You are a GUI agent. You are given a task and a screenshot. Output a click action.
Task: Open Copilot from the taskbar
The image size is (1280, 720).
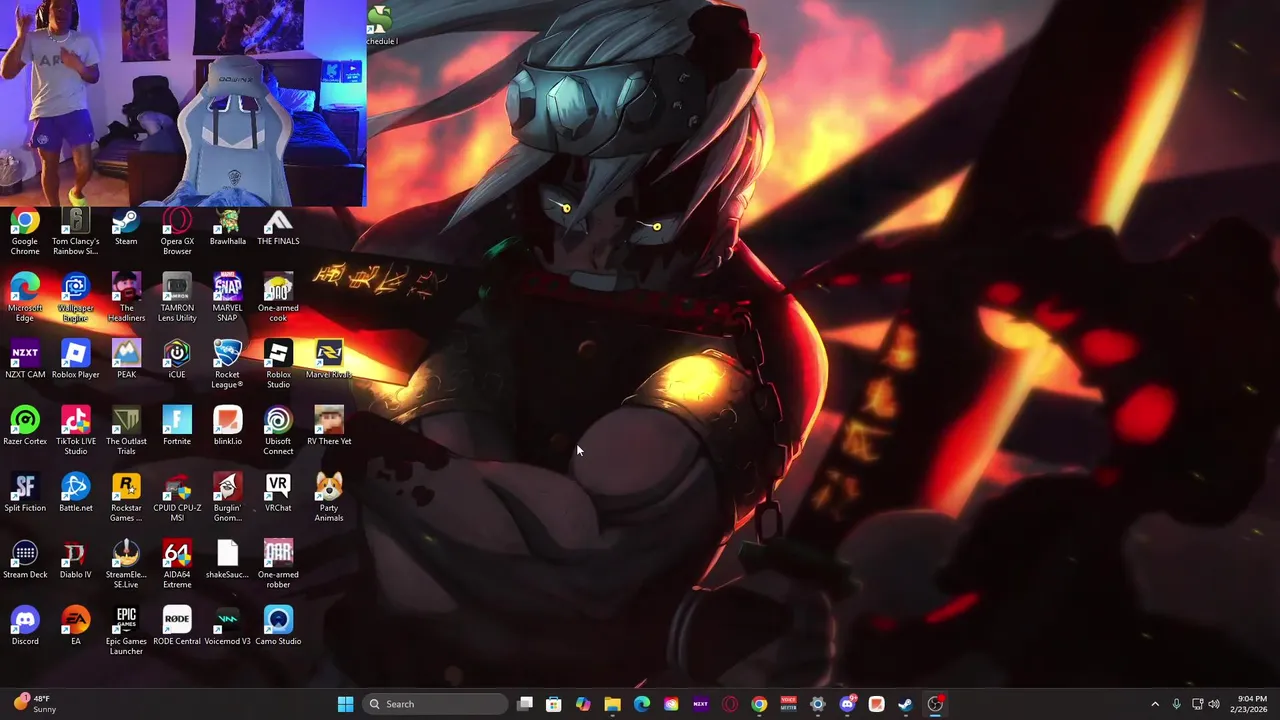[x=583, y=704]
